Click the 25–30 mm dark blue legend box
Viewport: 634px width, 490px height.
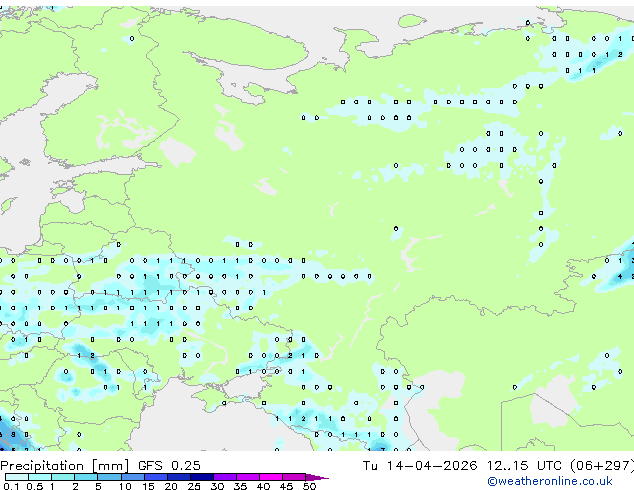click(202, 477)
